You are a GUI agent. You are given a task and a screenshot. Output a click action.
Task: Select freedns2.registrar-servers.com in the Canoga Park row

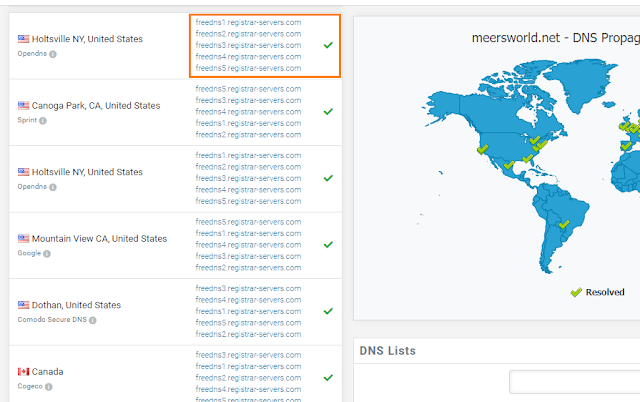click(248, 135)
